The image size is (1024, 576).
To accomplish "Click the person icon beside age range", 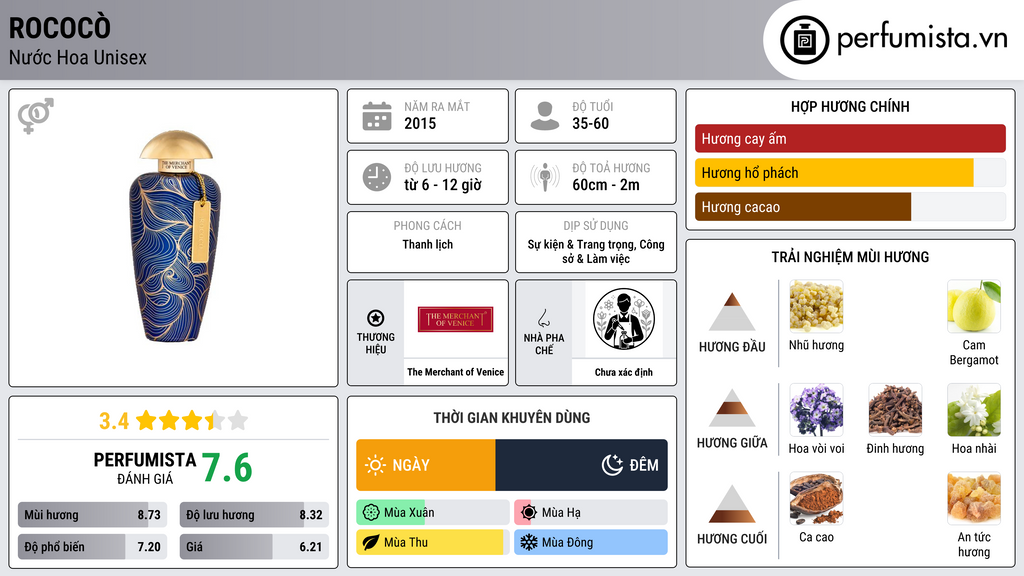I will coord(545,116).
